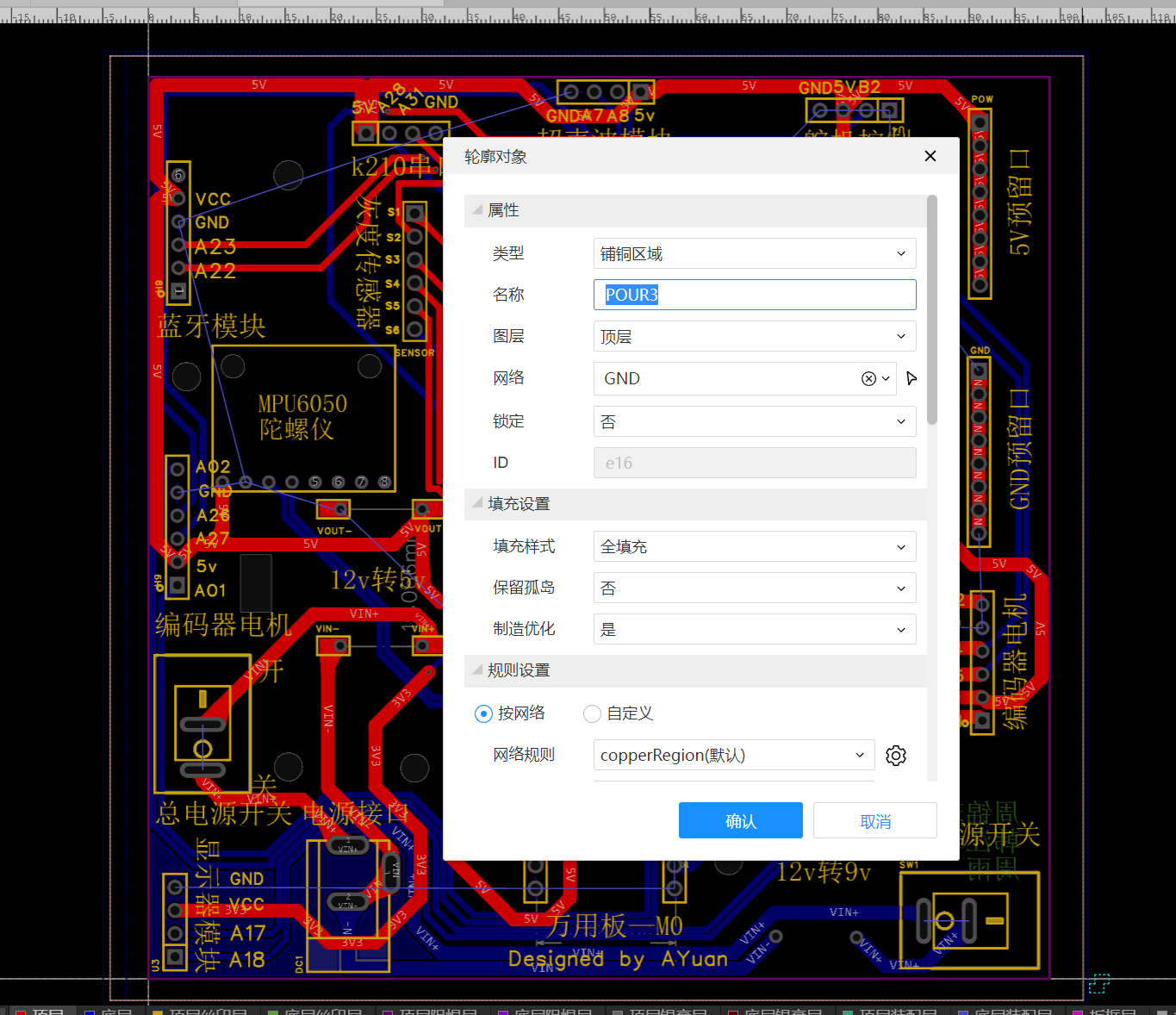
Task: Open the 制造优化 dropdown
Action: (754, 630)
